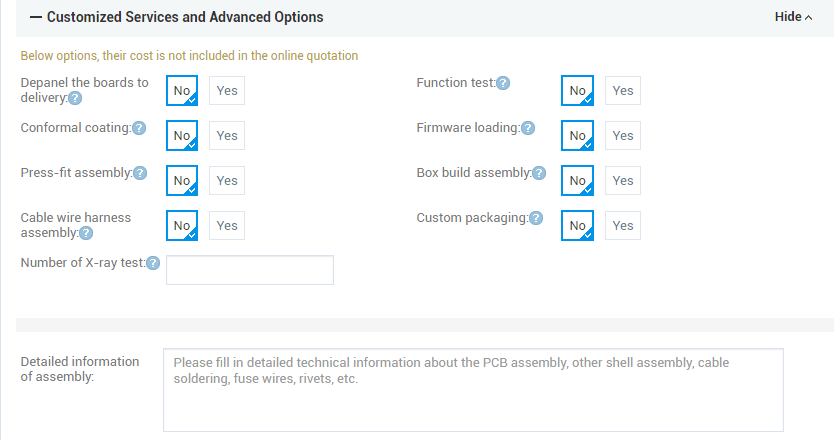Open Firmware loading help icon

click(x=528, y=128)
